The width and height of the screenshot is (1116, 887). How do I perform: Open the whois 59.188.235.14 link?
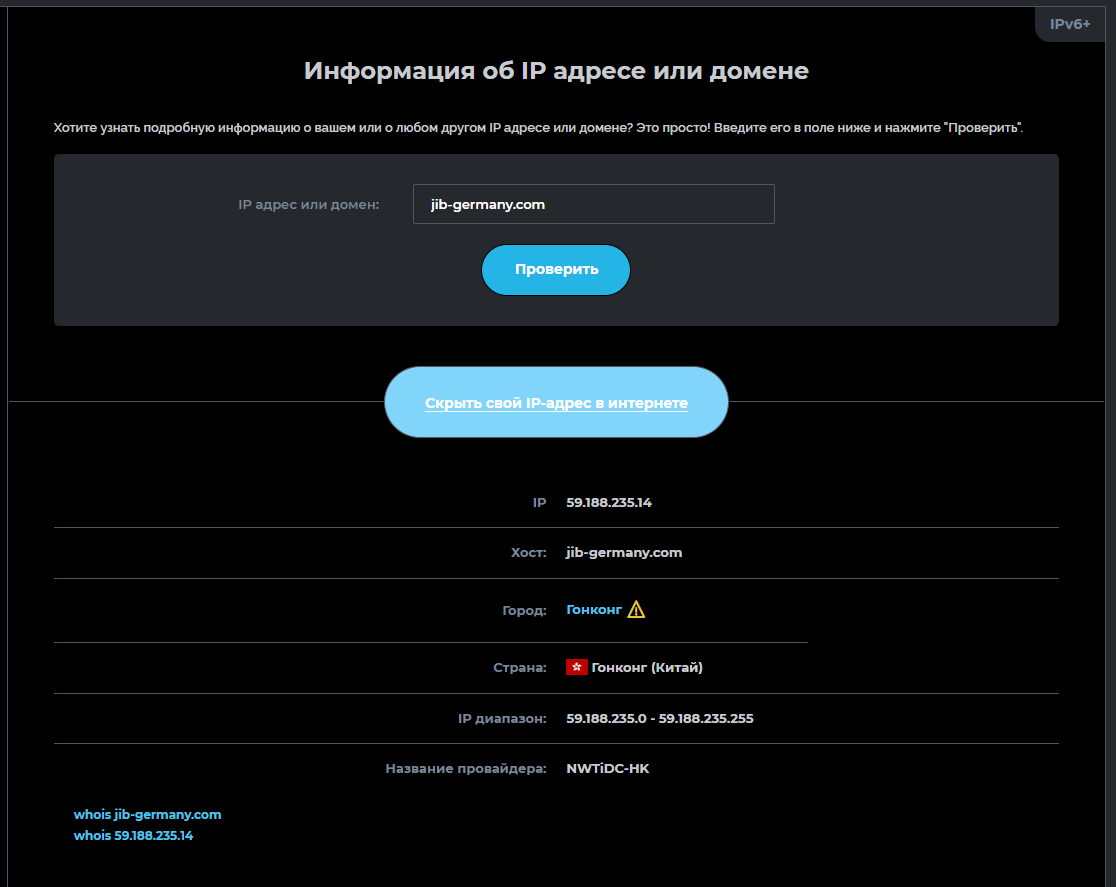(133, 835)
